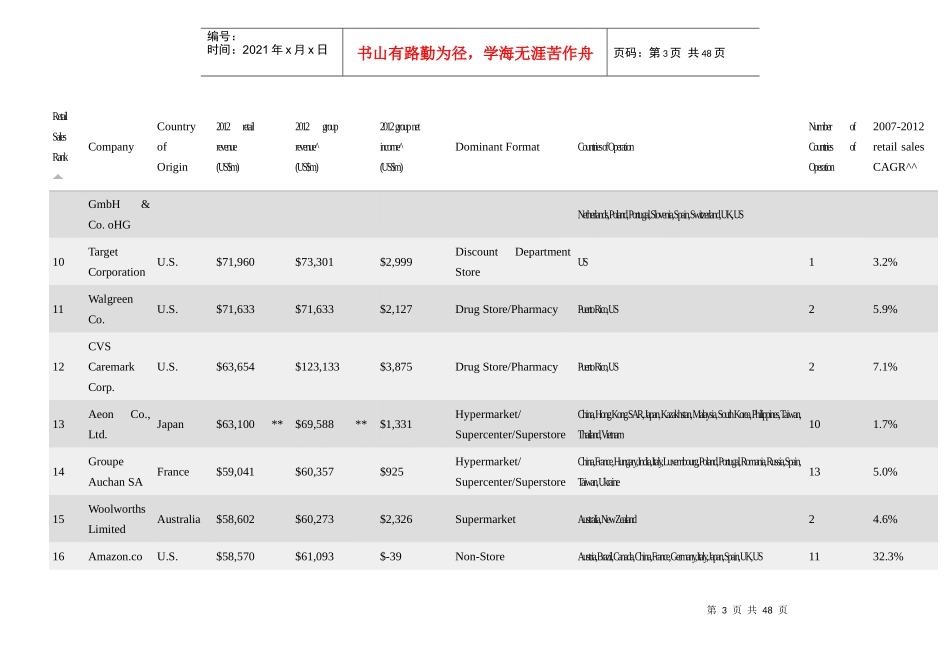Select the $1,331 net income value

[396, 424]
